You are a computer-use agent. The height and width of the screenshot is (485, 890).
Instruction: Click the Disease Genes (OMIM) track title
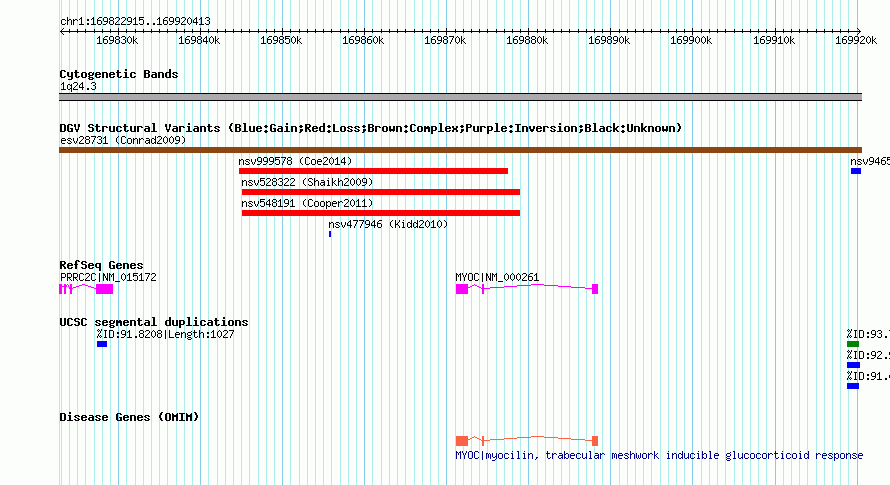[129, 417]
